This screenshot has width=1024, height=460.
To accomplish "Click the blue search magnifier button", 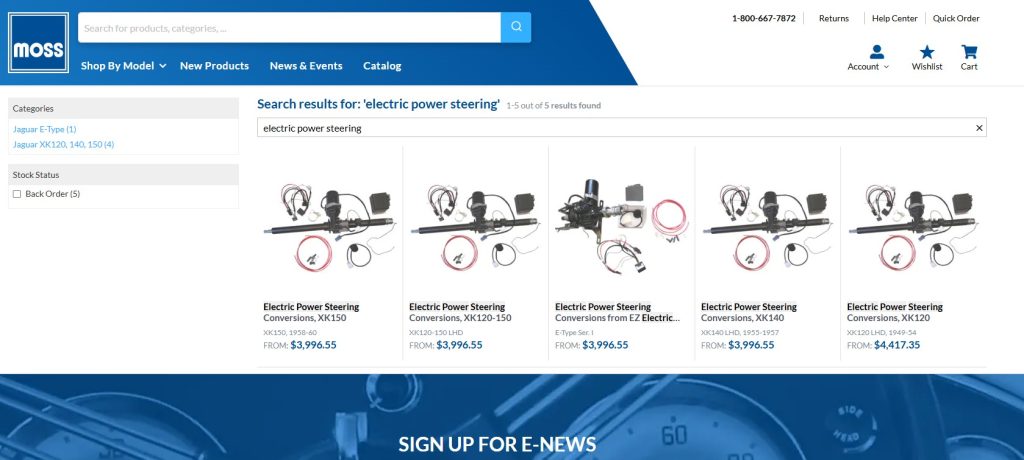I will pos(516,27).
